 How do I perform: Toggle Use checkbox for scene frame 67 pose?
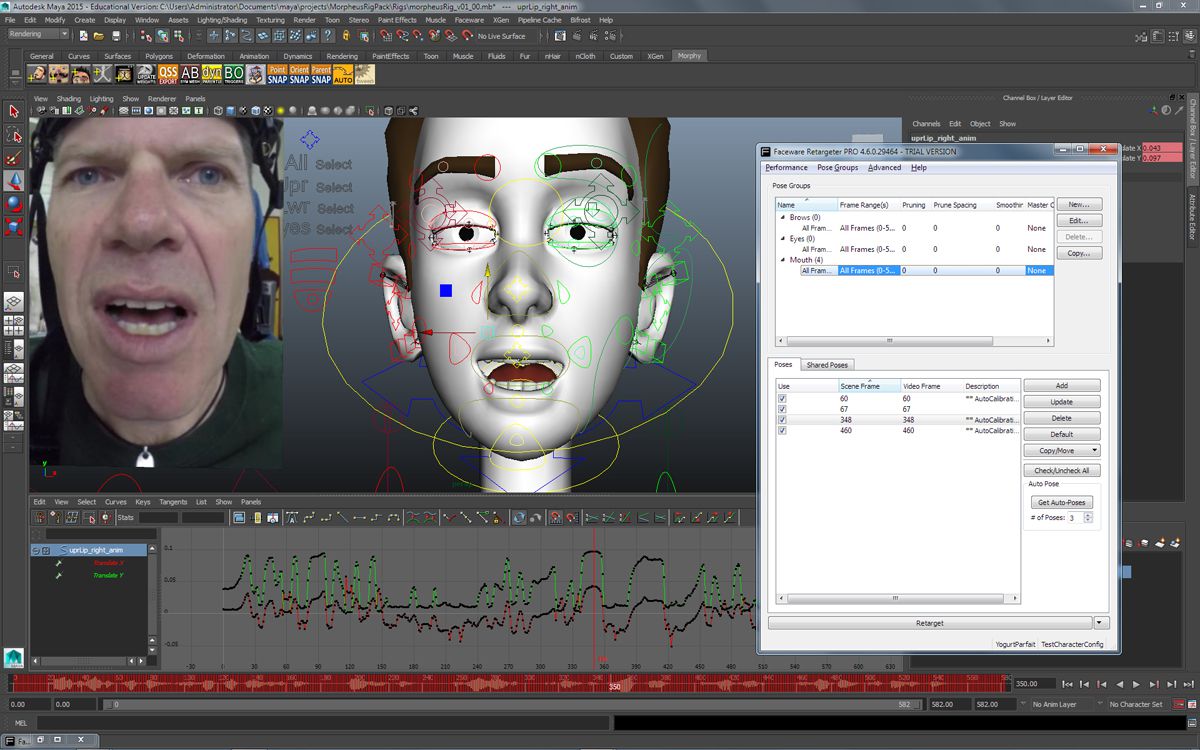tap(782, 409)
